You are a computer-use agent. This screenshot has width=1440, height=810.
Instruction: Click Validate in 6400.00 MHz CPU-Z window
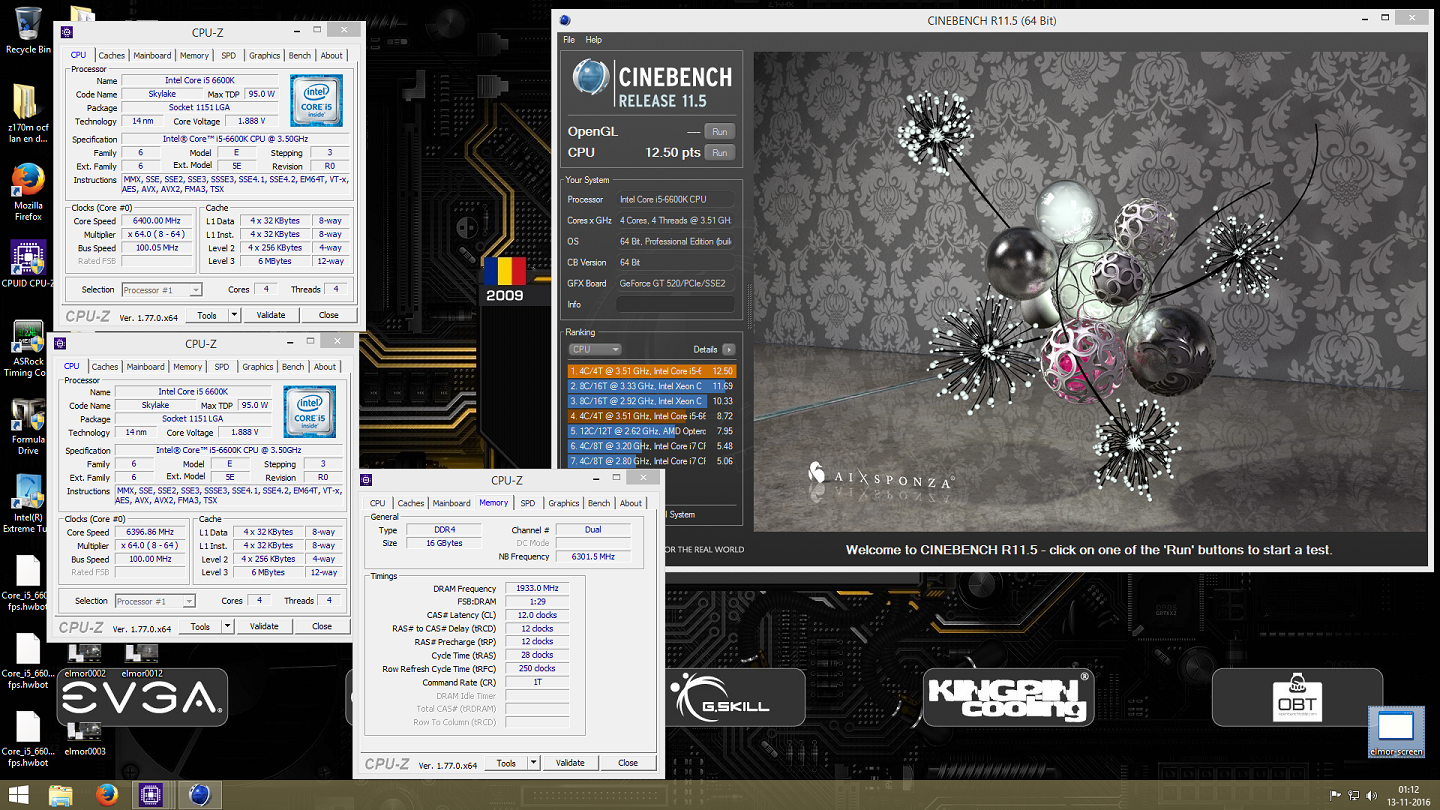point(271,314)
